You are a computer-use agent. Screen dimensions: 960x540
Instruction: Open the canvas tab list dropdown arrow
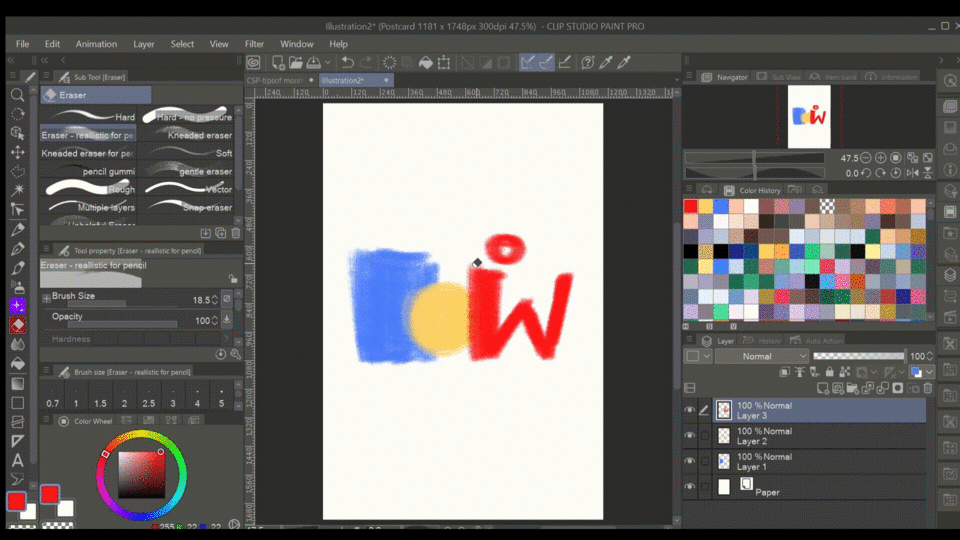pos(677,80)
